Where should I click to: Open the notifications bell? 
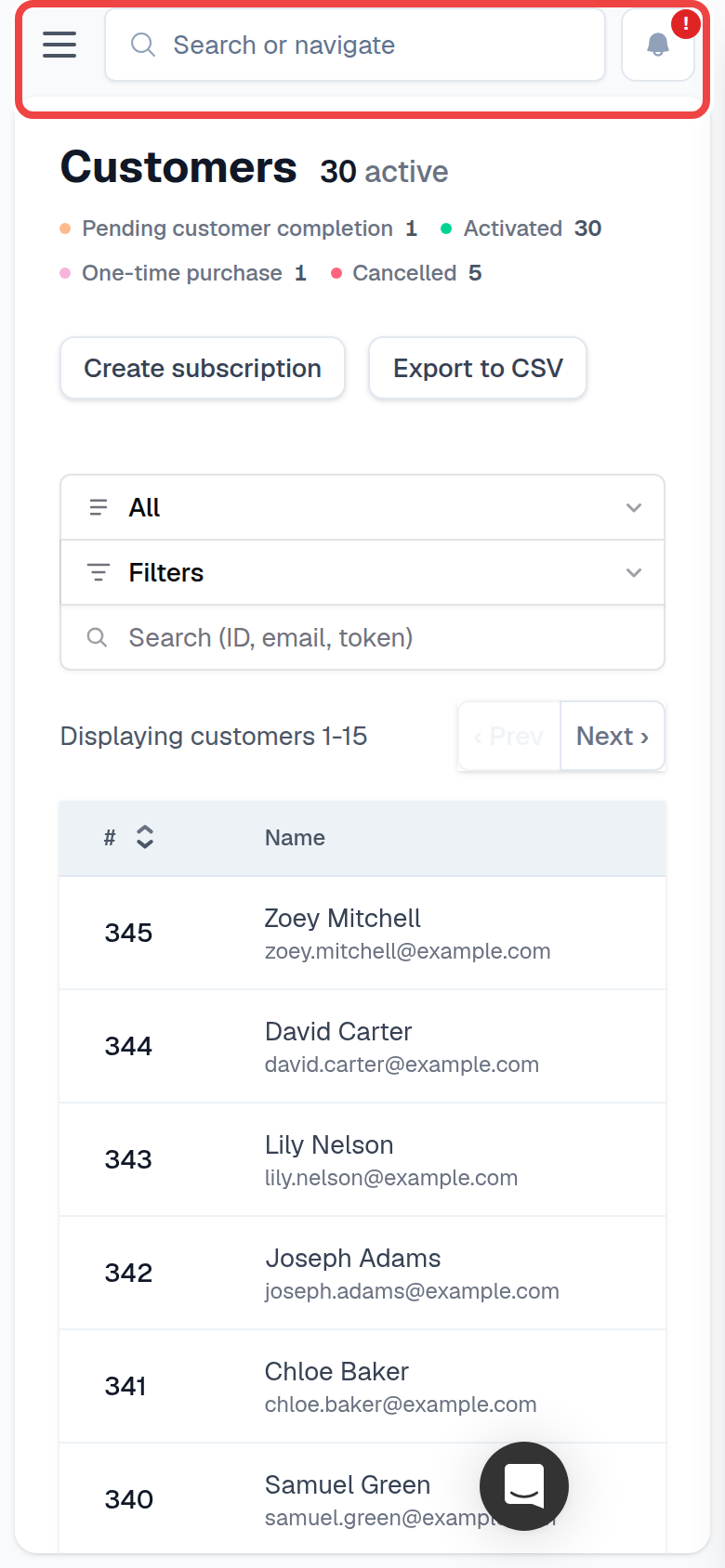(x=658, y=45)
